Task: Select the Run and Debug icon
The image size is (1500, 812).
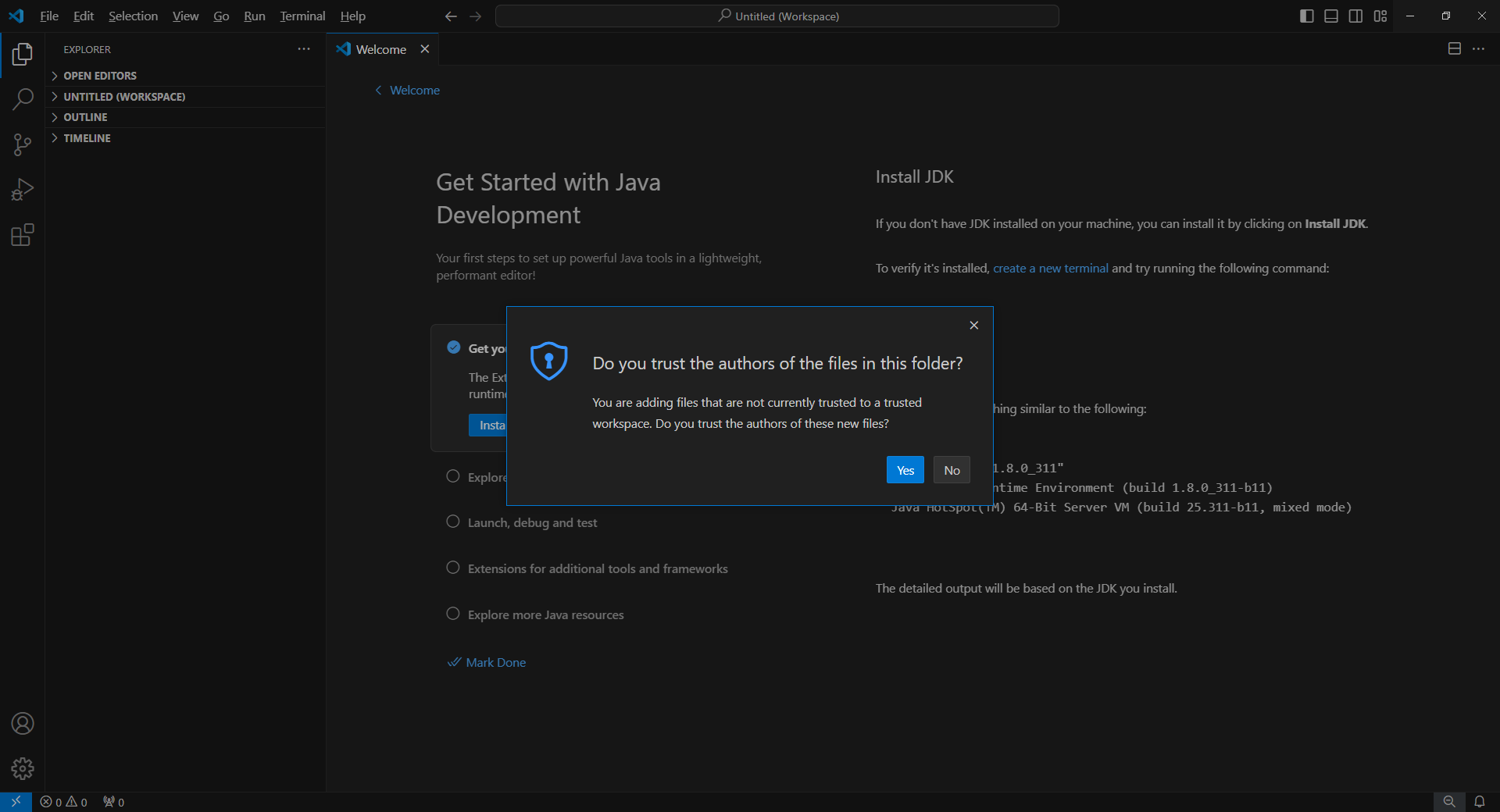Action: pyautogui.click(x=23, y=189)
